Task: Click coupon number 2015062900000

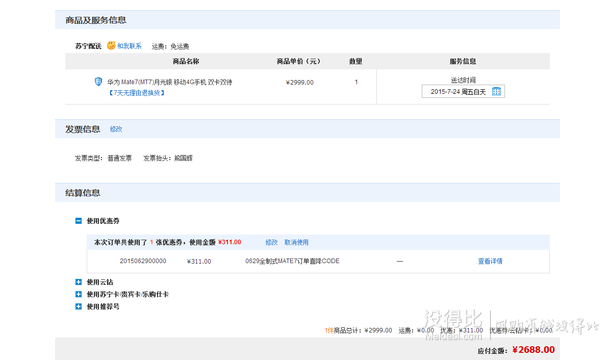Action: pos(143,261)
